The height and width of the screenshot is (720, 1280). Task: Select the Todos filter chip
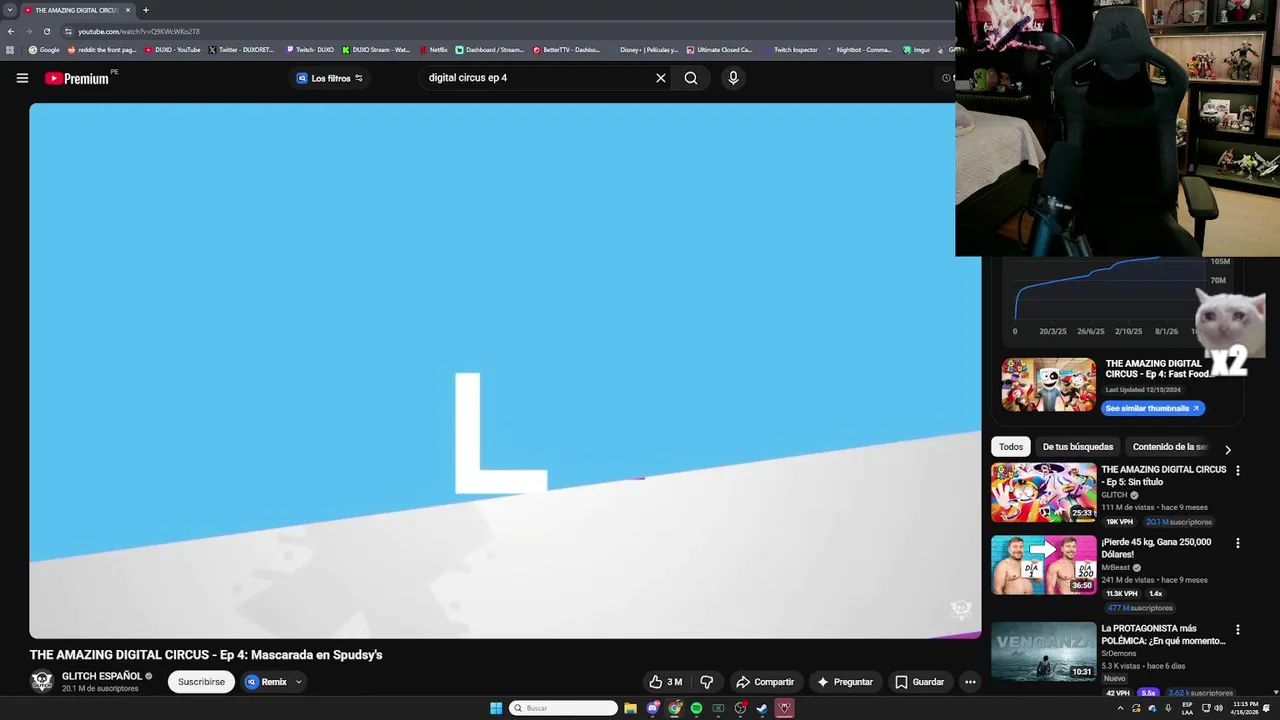click(x=1011, y=447)
